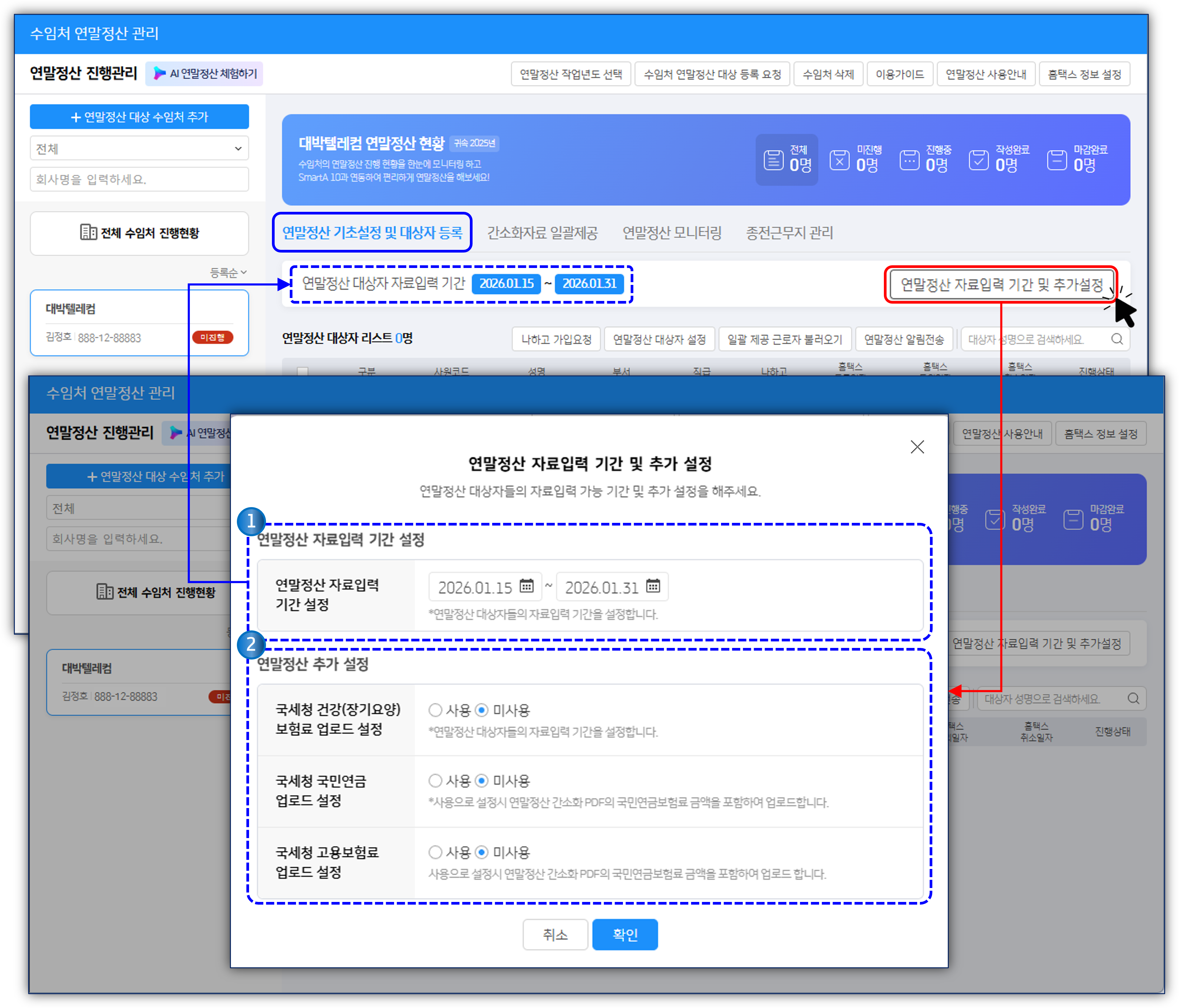Image resolution: width=1179 pixels, height=1008 pixels.
Task: Click 홈택스 정보 설정 in the upper window
Action: 1084,74
